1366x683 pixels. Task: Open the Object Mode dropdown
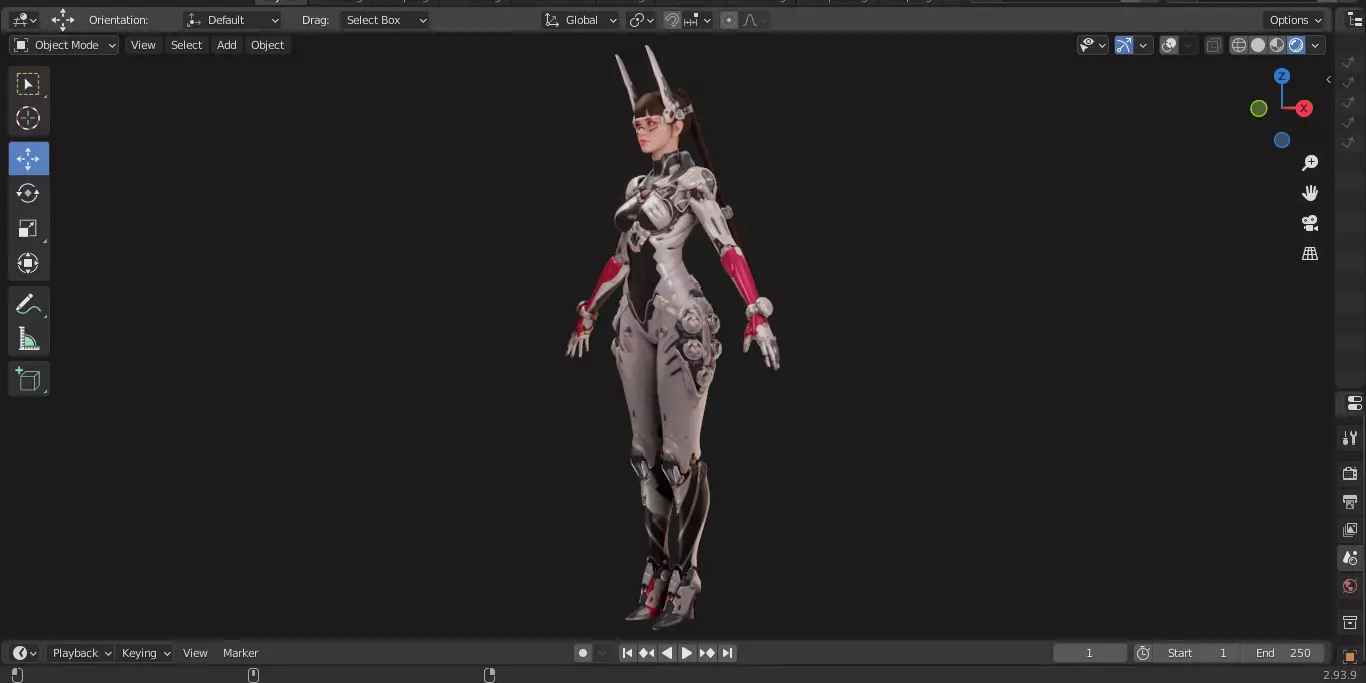pos(64,45)
